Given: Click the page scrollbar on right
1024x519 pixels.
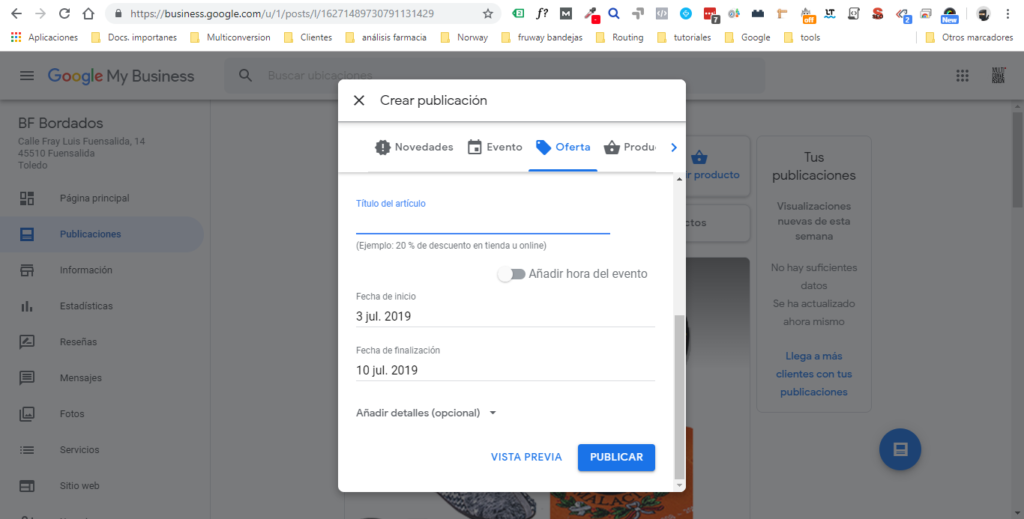Looking at the screenshot, I should tap(1017, 160).
